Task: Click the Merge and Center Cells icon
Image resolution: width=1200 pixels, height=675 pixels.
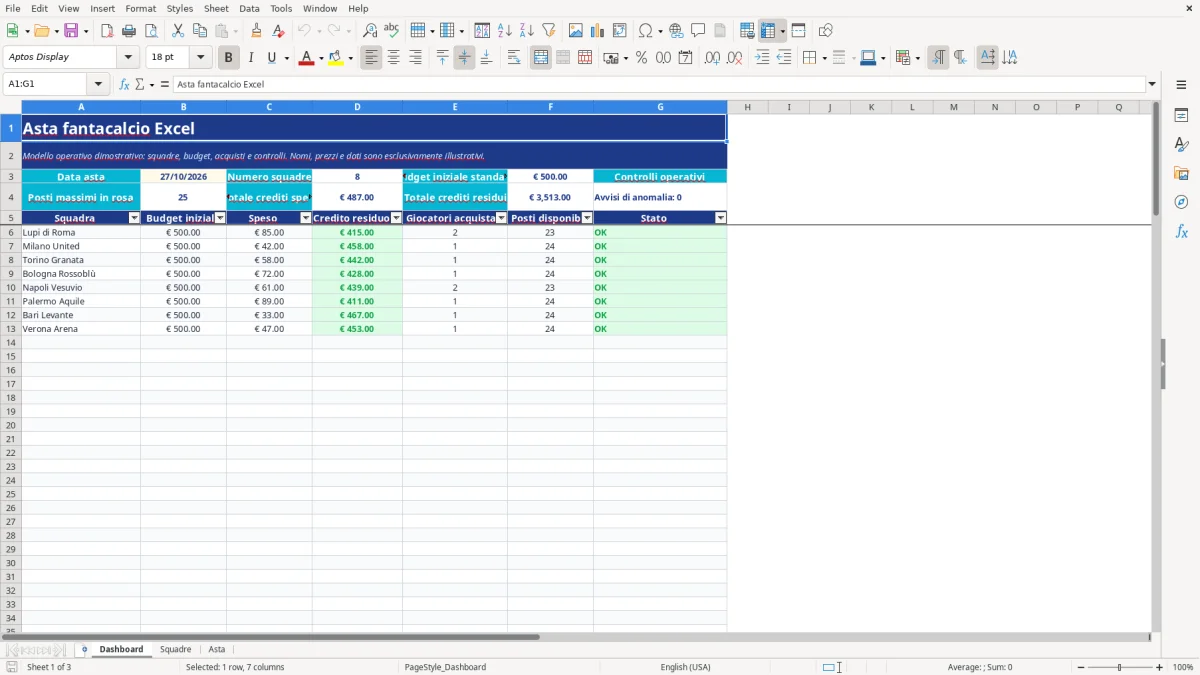Action: point(541,58)
